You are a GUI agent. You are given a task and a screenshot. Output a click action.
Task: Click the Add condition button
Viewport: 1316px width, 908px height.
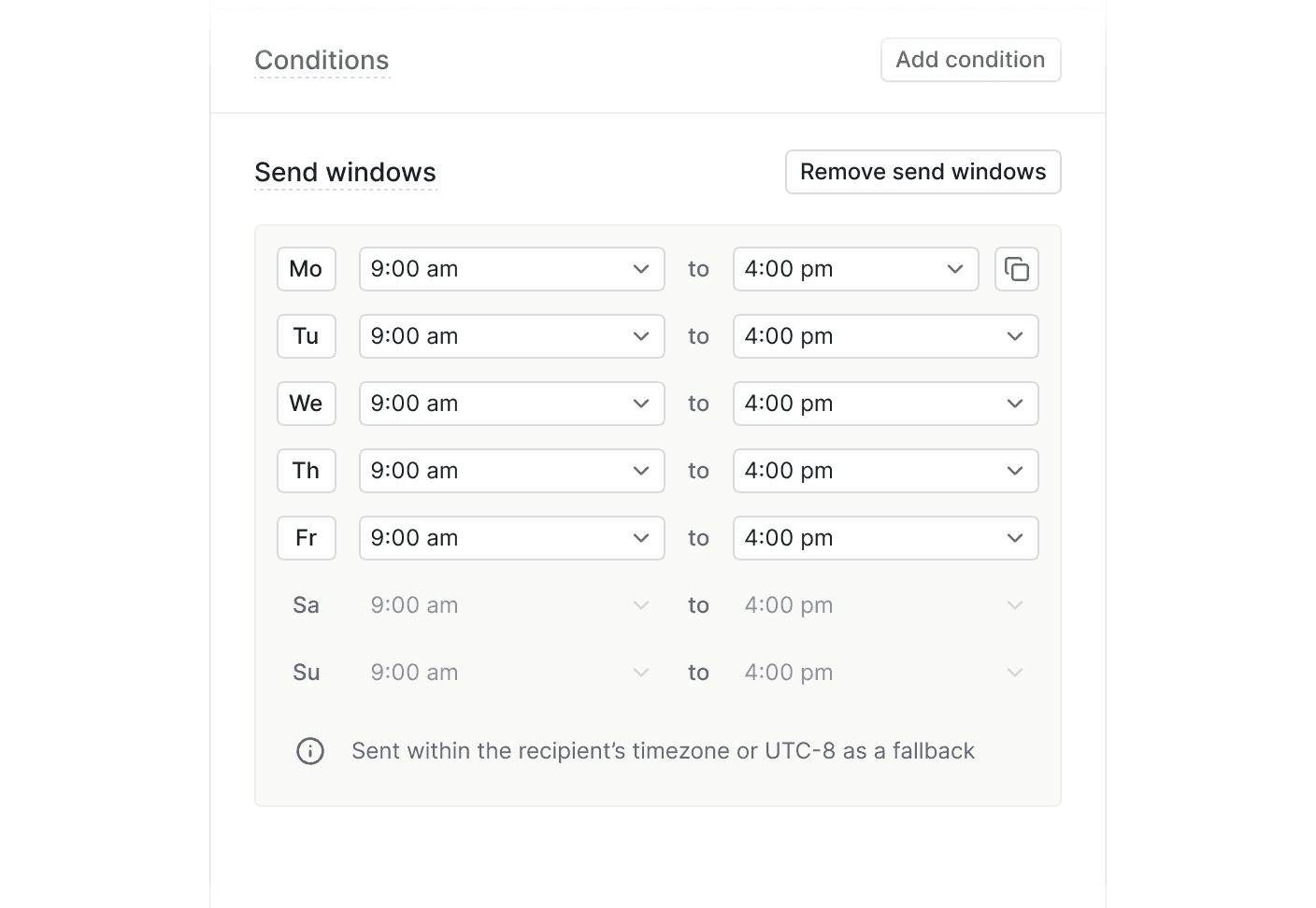pyautogui.click(x=970, y=59)
